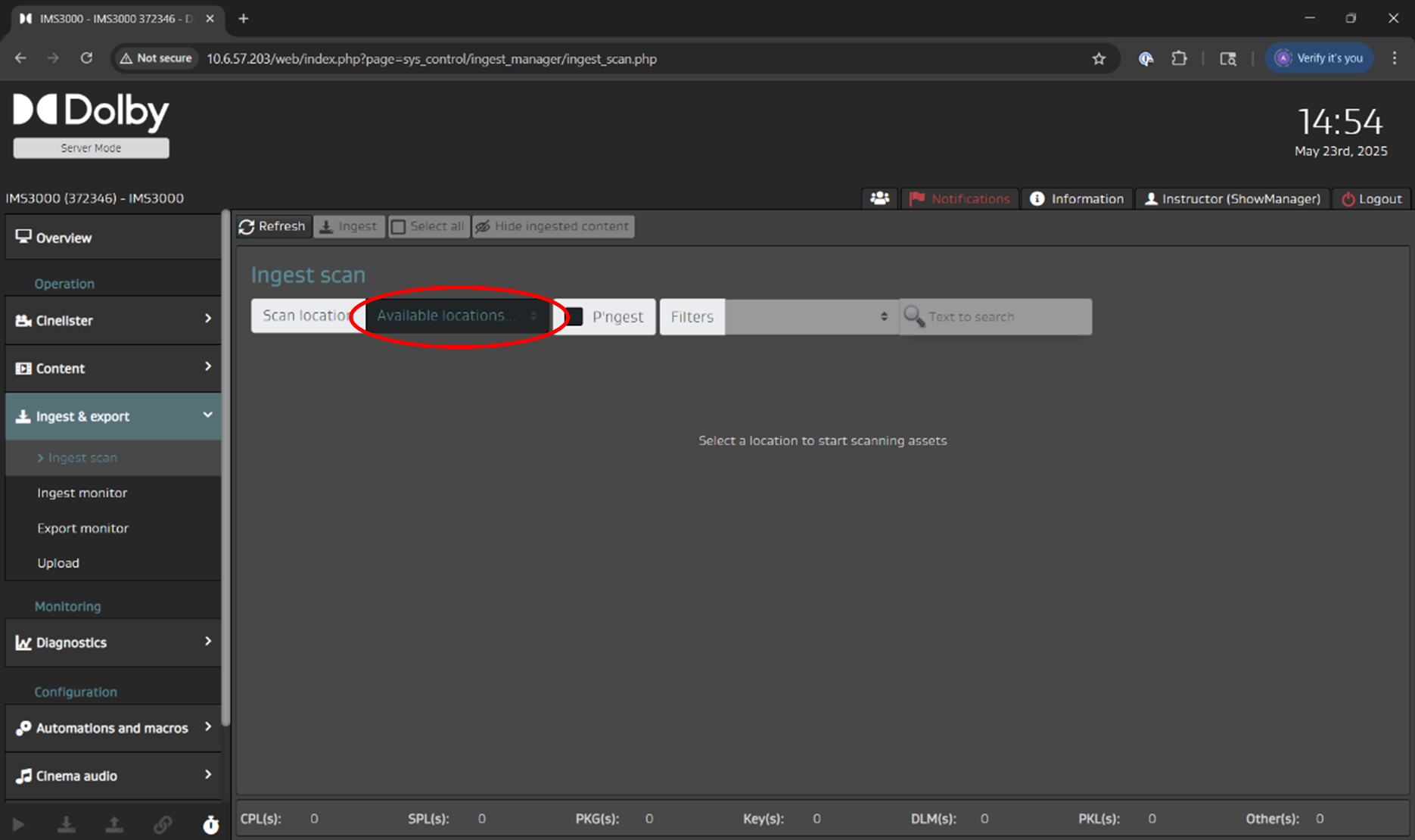This screenshot has width=1415, height=840.
Task: Enable the P'ngest checkbox
Action: 574,316
